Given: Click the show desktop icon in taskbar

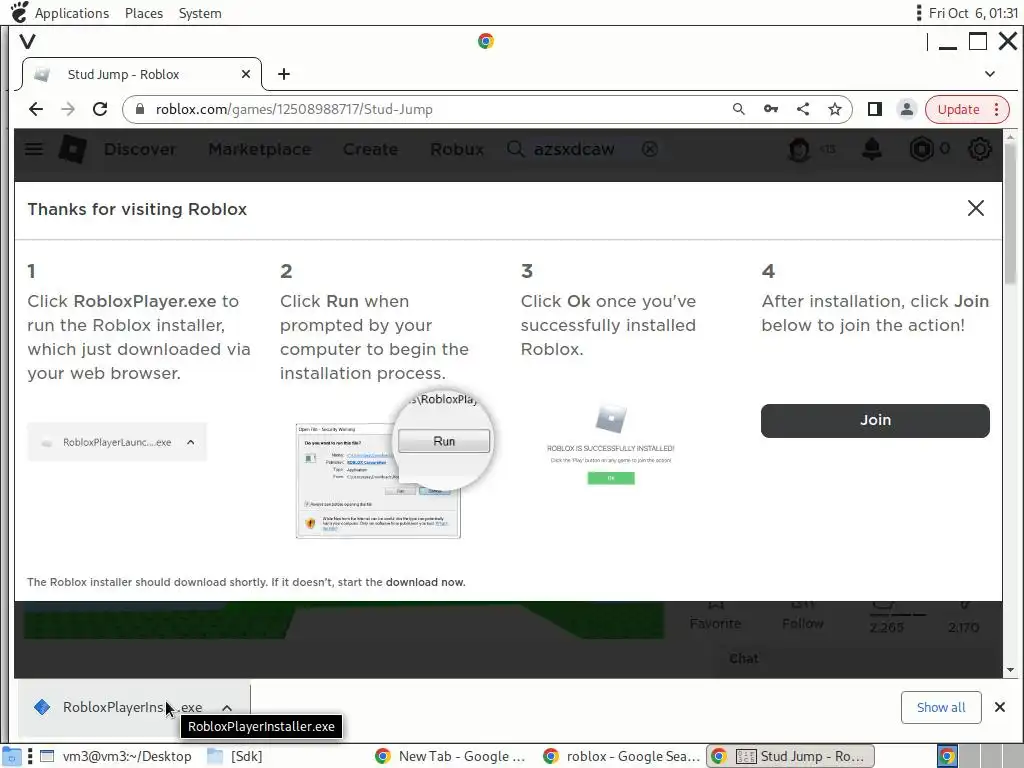Looking at the screenshot, I should click(x=10, y=756).
